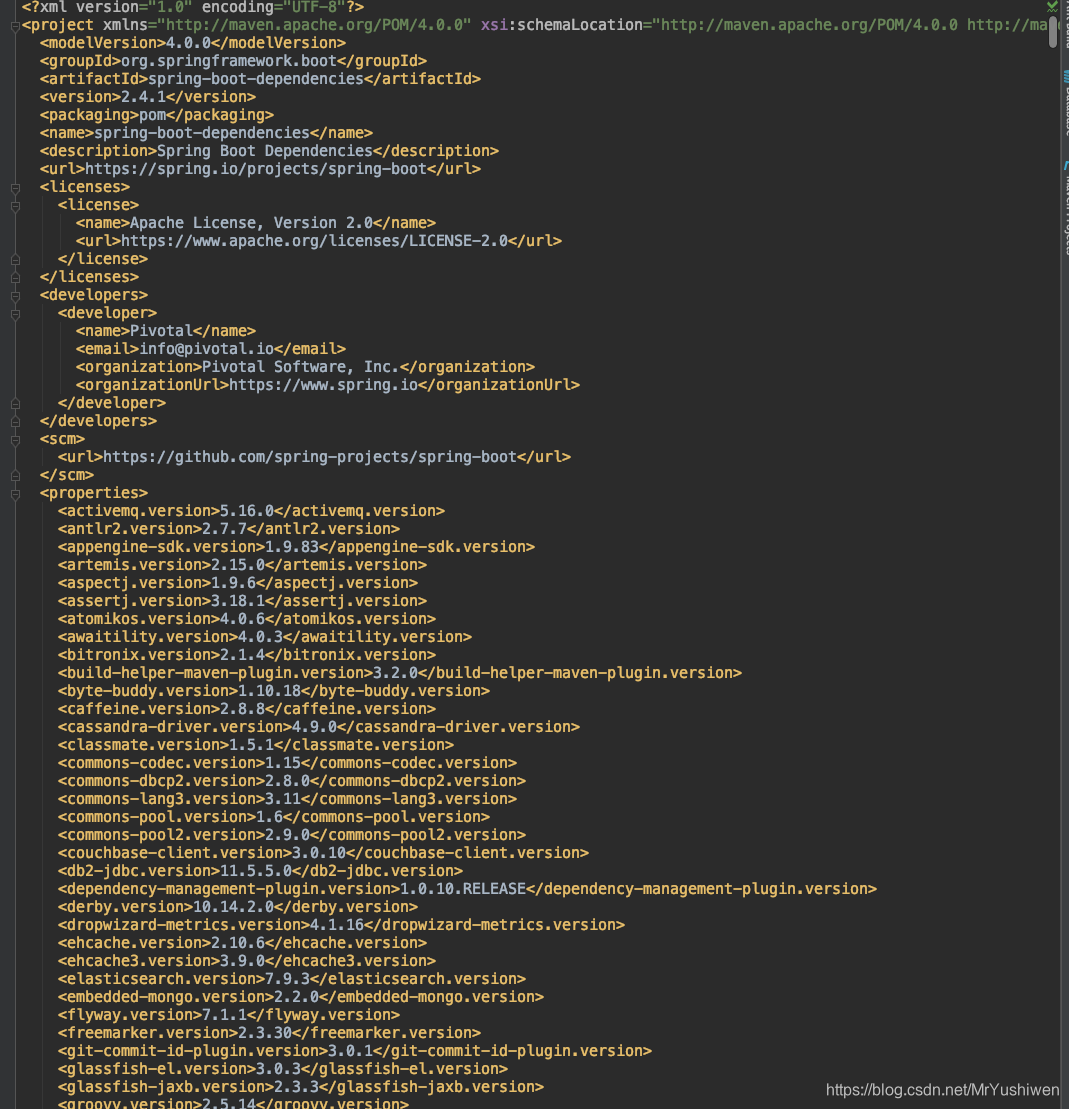Click the xml version declaration line
This screenshot has height=1109, width=1069.
tap(193, 8)
